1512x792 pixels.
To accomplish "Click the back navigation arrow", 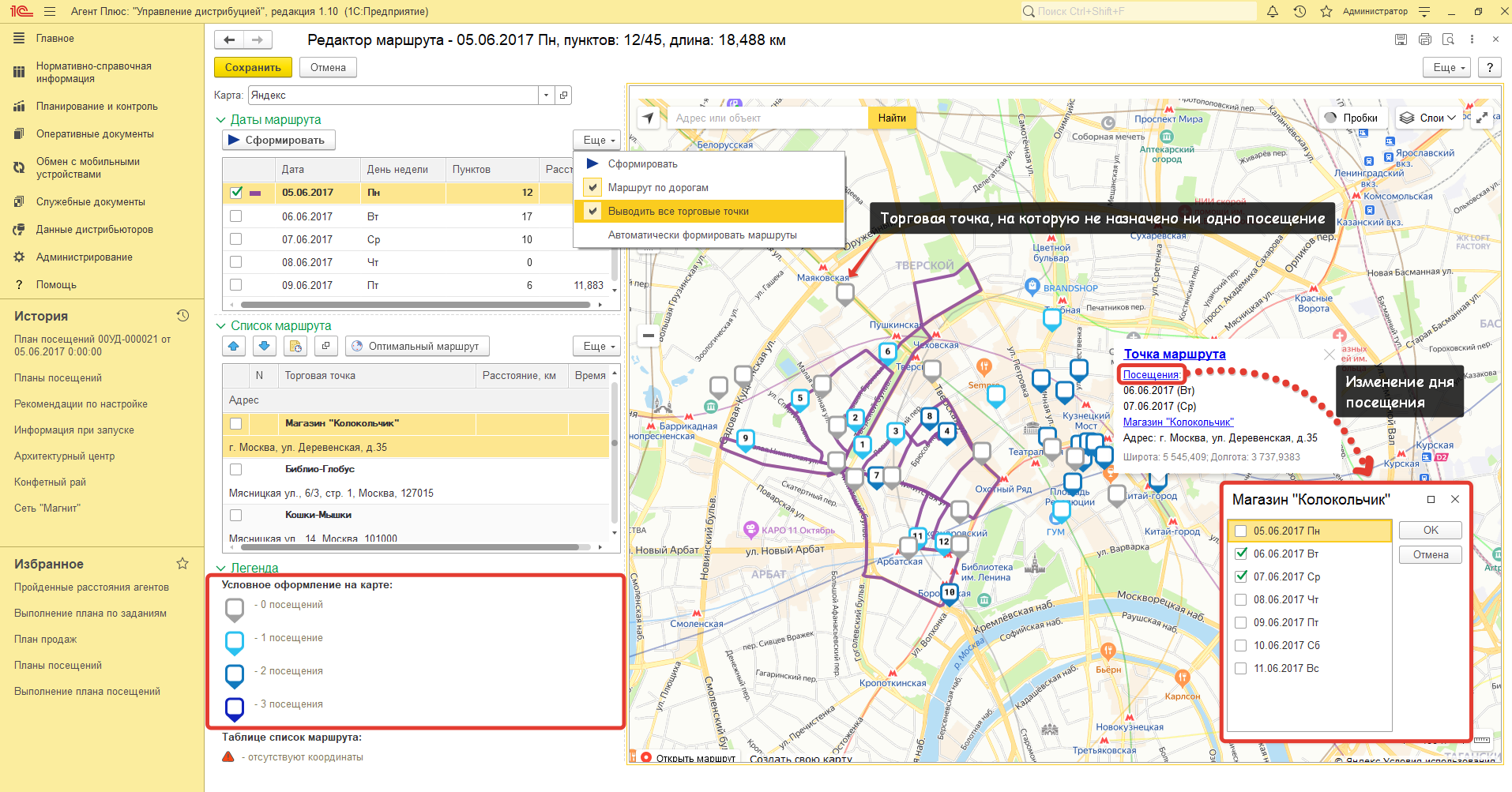I will pyautogui.click(x=229, y=39).
